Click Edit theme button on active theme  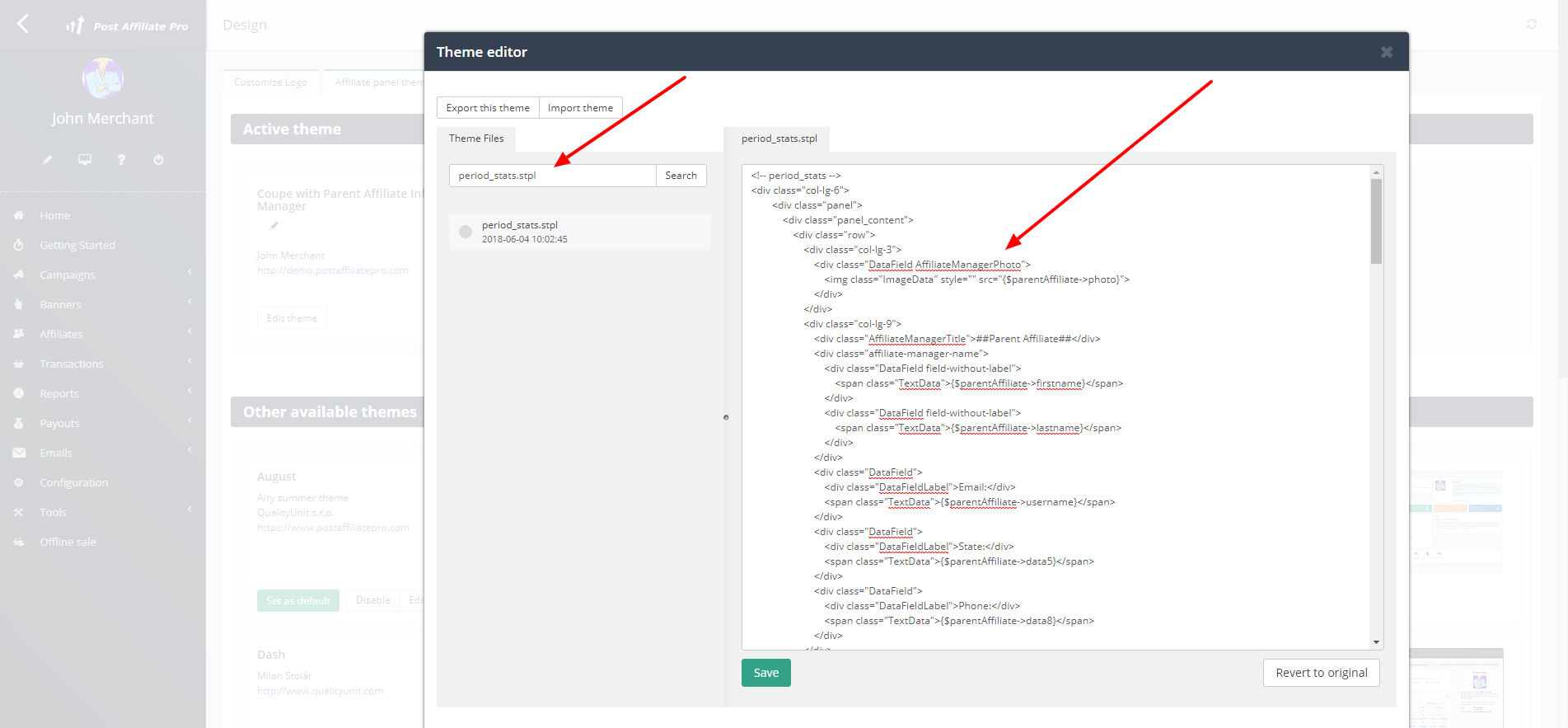point(292,318)
